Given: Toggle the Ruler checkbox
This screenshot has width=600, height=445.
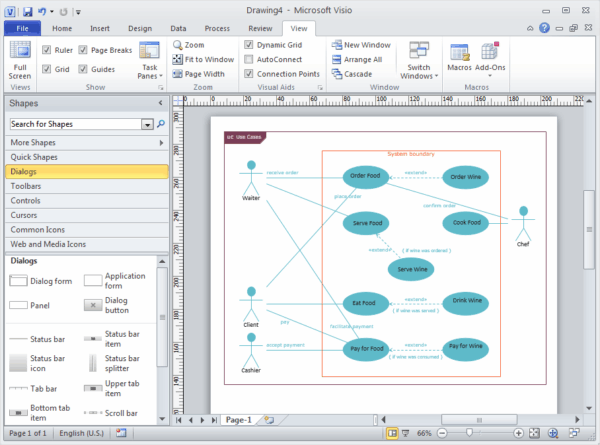Looking at the screenshot, I should 47,49.
